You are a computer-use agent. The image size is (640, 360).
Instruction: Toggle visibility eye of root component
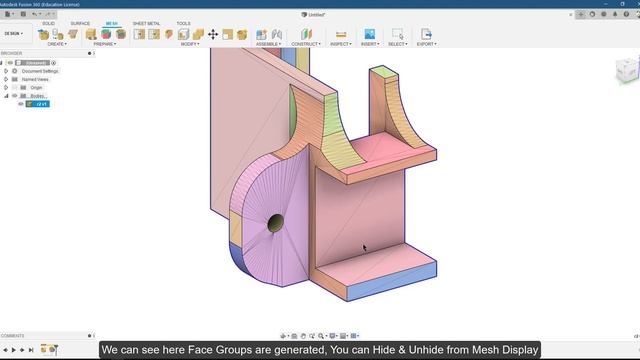(x=10, y=63)
